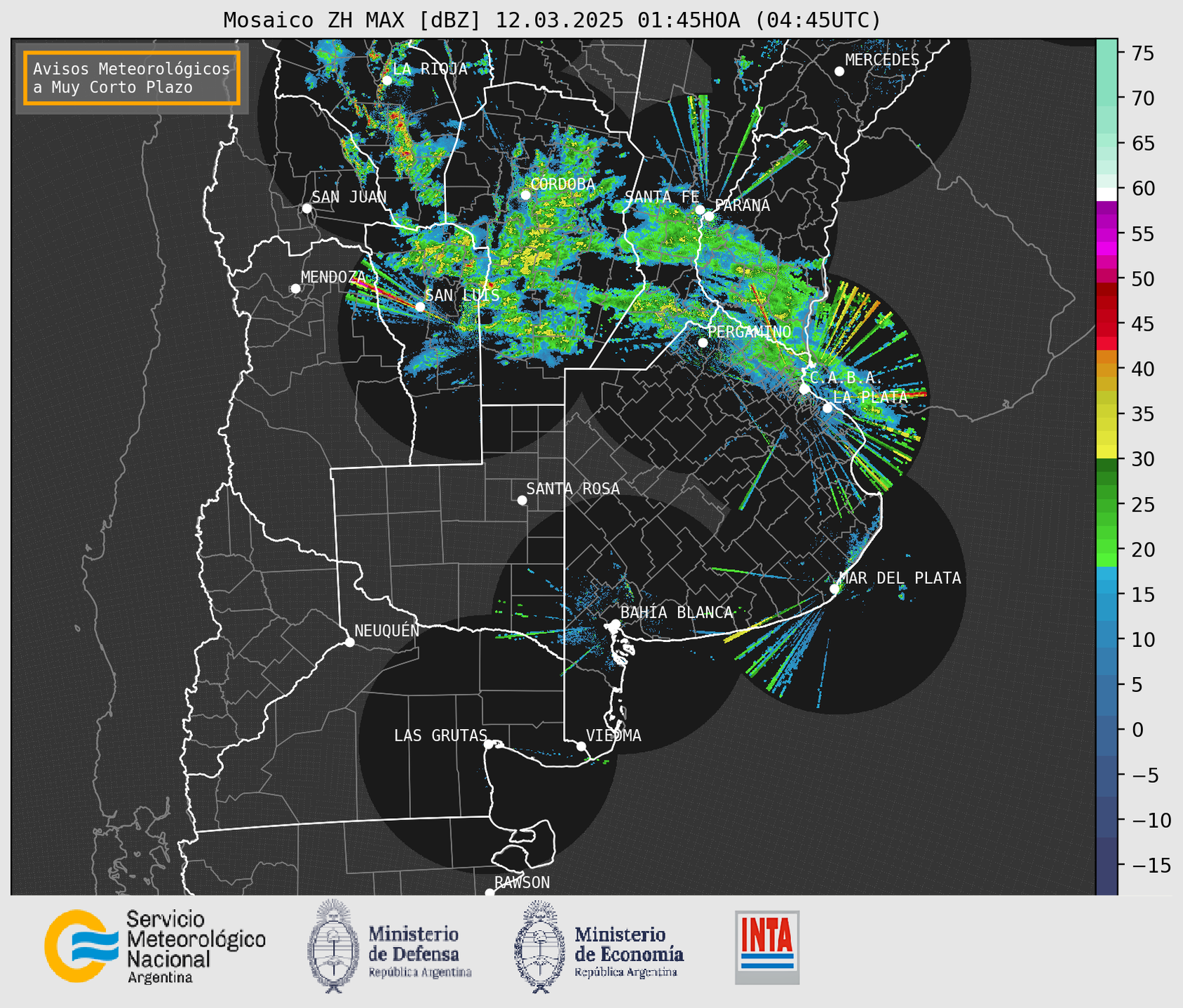Click the SAN LUIS city marker dot
Screen dimensions: 1183x1008
(x=420, y=307)
